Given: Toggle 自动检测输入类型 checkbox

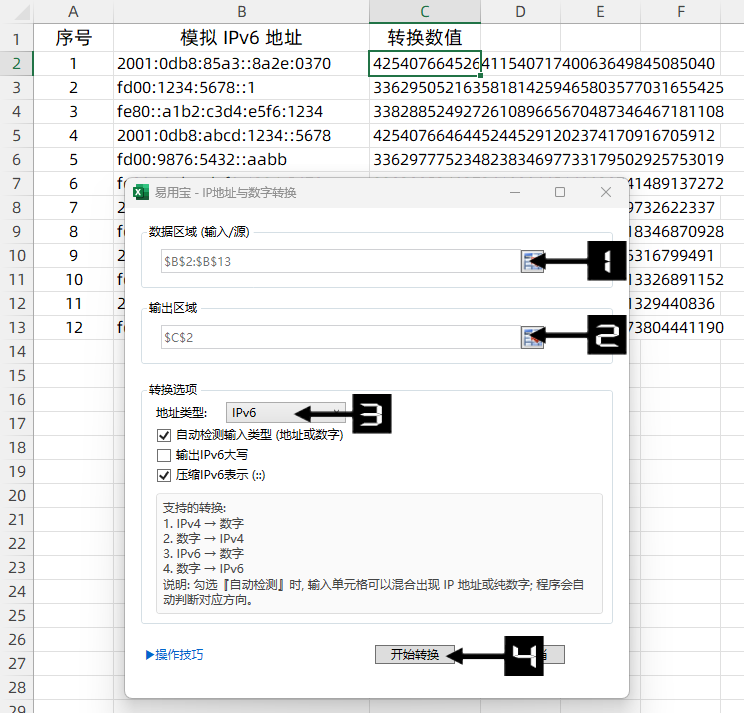Looking at the screenshot, I should click(165, 435).
